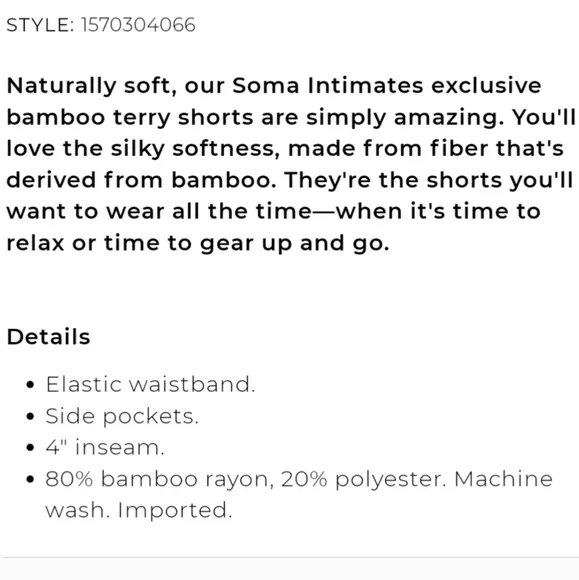Select the Details heading
Image resolution: width=579 pixels, height=580 pixels.
pos(48,337)
